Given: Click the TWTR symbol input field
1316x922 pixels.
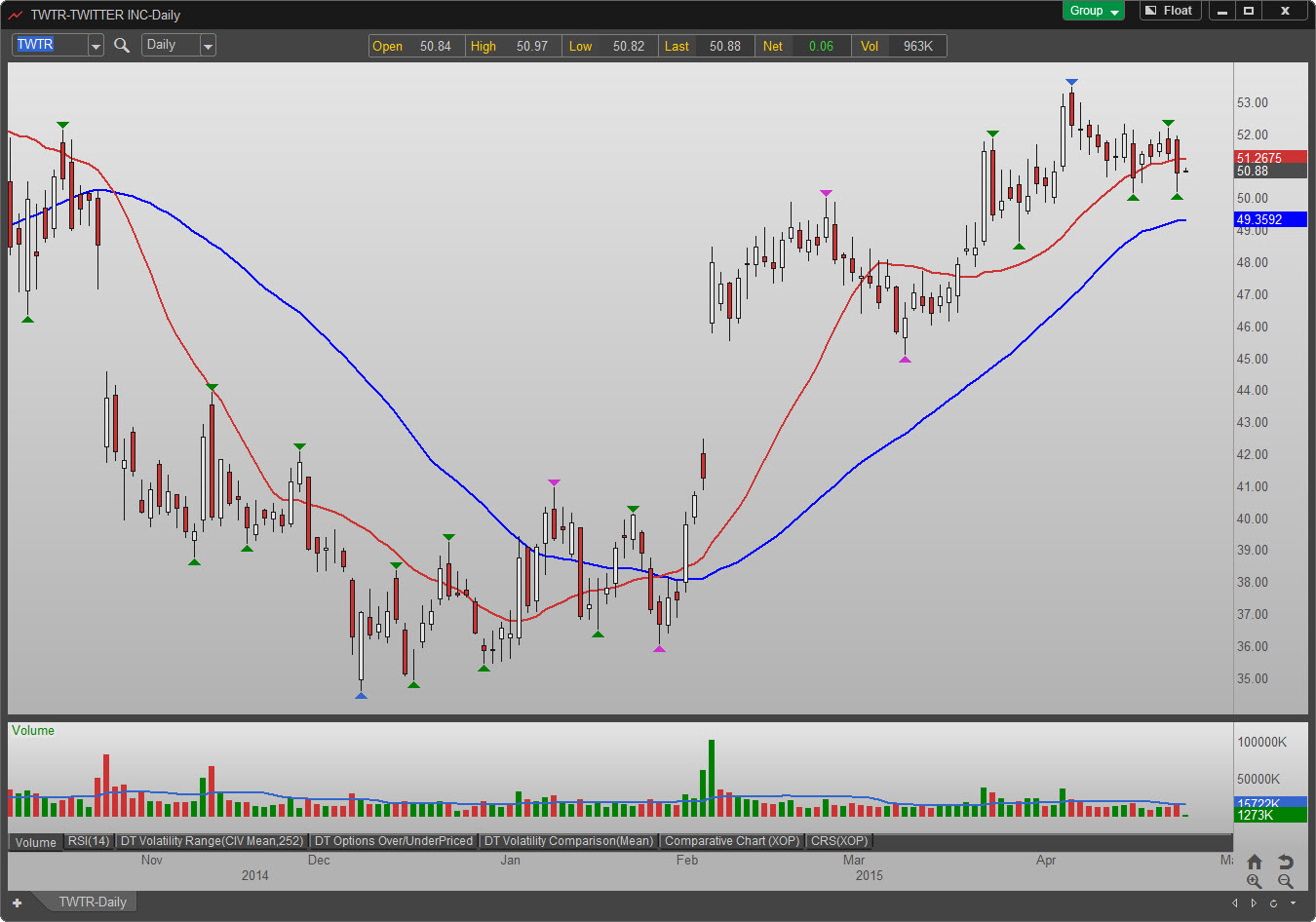Looking at the screenshot, I should click(50, 45).
